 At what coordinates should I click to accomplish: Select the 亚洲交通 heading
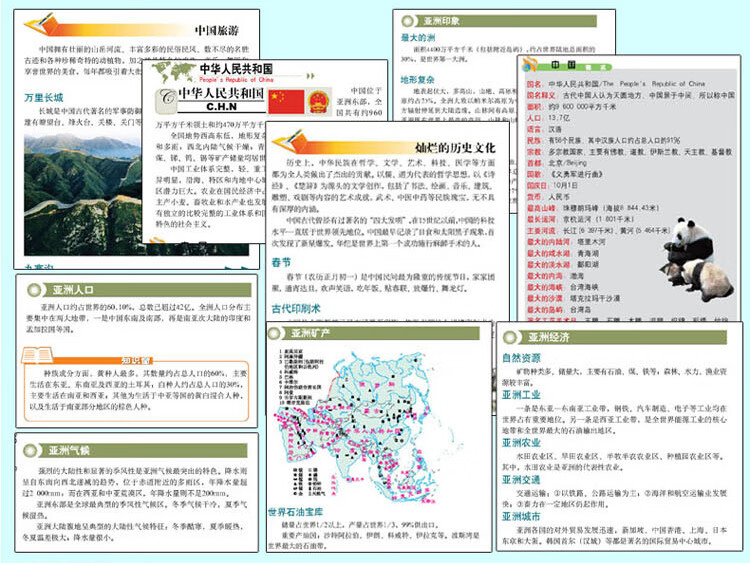(521, 480)
